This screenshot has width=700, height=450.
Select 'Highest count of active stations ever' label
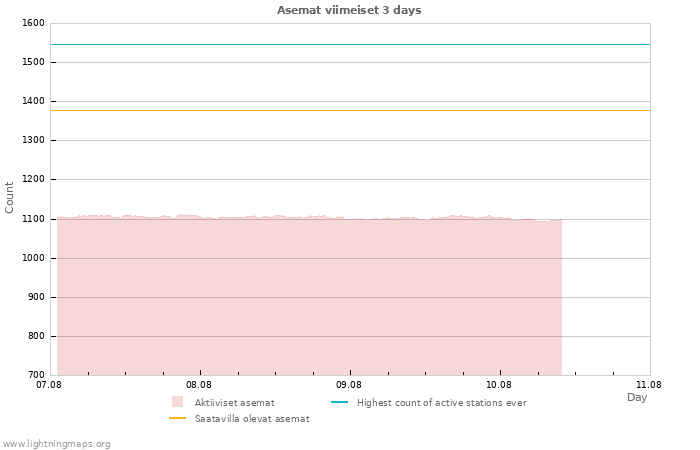click(441, 403)
